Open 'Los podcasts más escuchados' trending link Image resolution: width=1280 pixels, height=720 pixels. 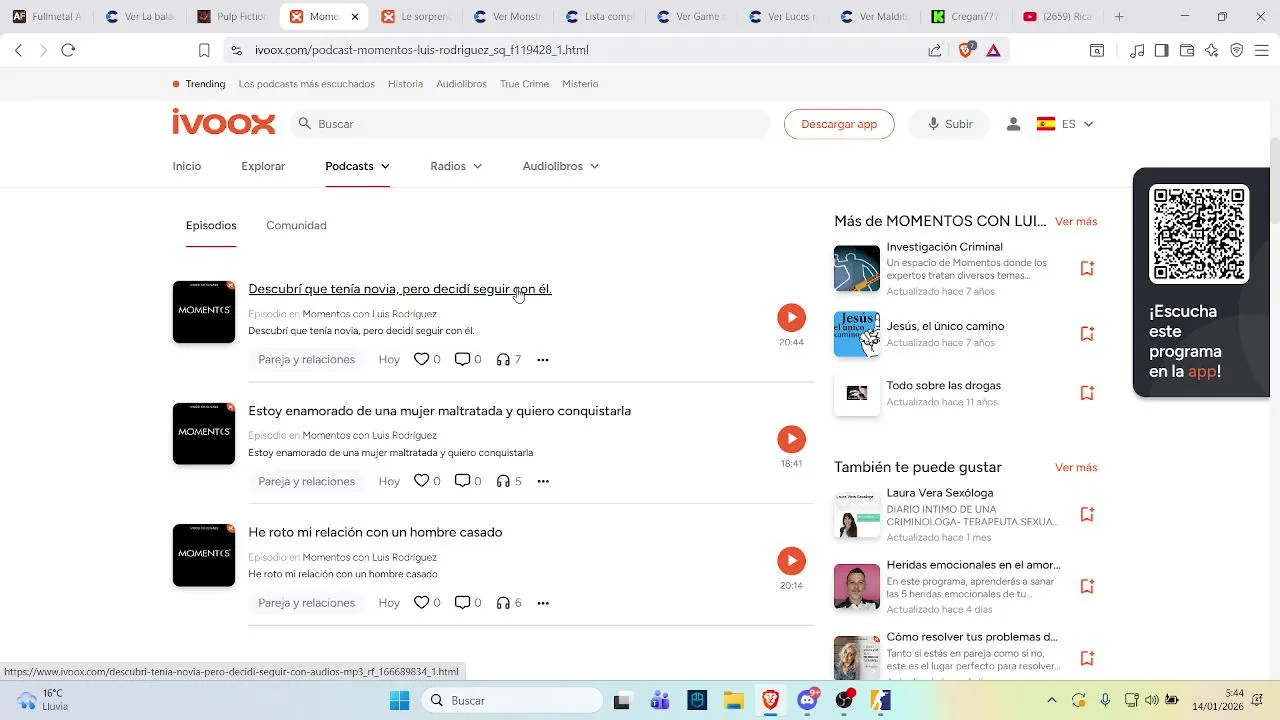tap(306, 84)
